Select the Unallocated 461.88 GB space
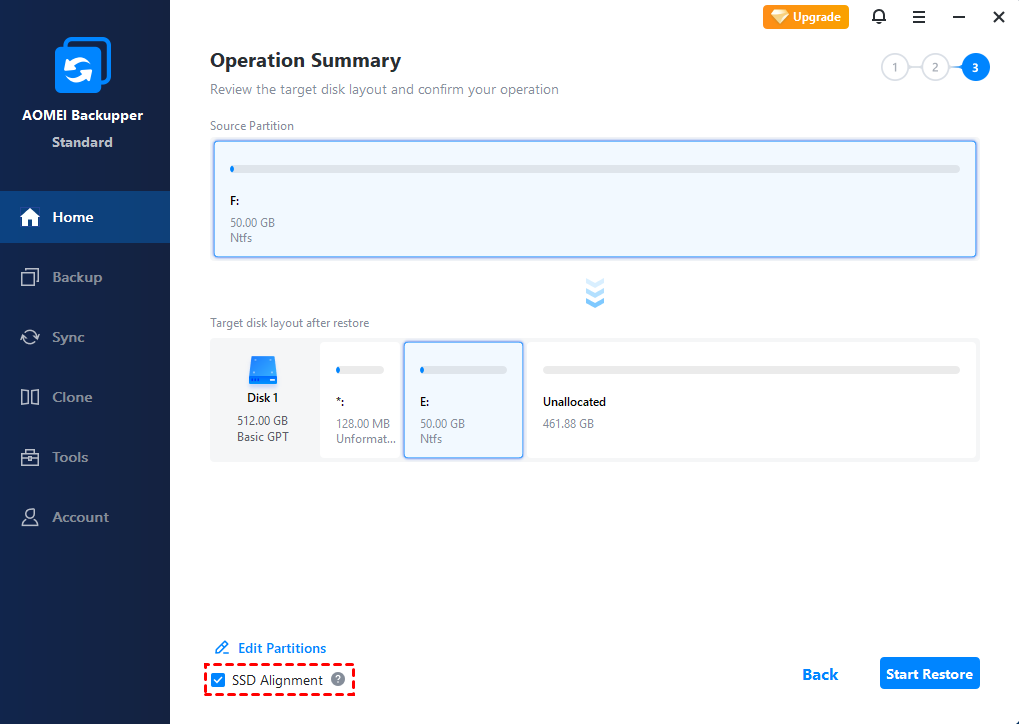Image resolution: width=1019 pixels, height=724 pixels. 751,400
